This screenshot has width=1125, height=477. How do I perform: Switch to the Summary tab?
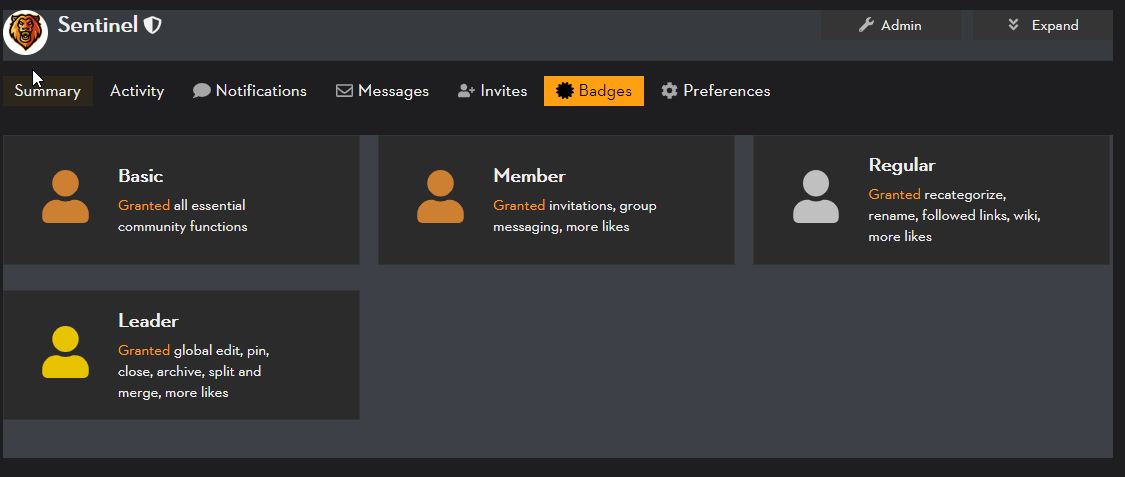[x=47, y=91]
